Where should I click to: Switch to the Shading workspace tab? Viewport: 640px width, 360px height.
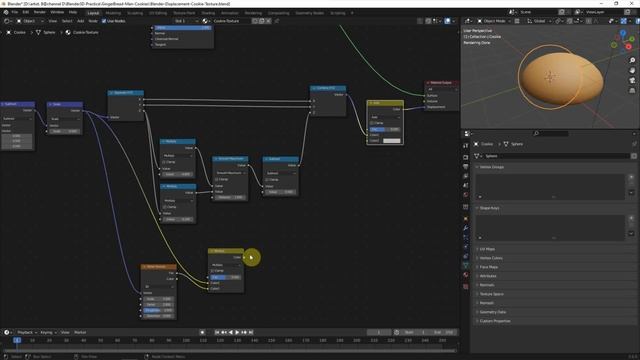208,13
